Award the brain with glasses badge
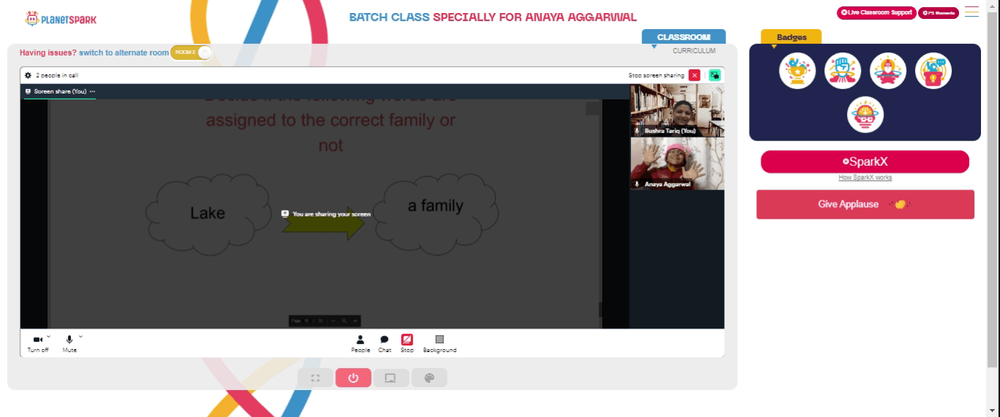Image resolution: width=1000 pixels, height=417 pixels. 865,115
